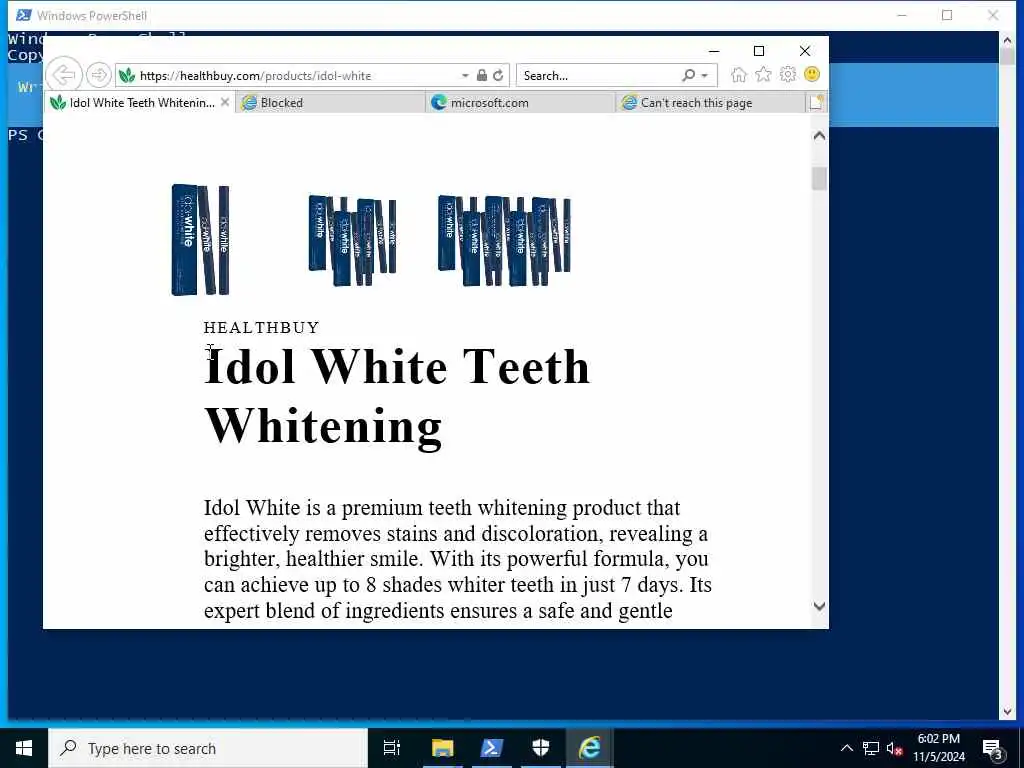This screenshot has width=1024, height=768.
Task: Maximize the Windows PowerShell window
Action: (x=947, y=15)
